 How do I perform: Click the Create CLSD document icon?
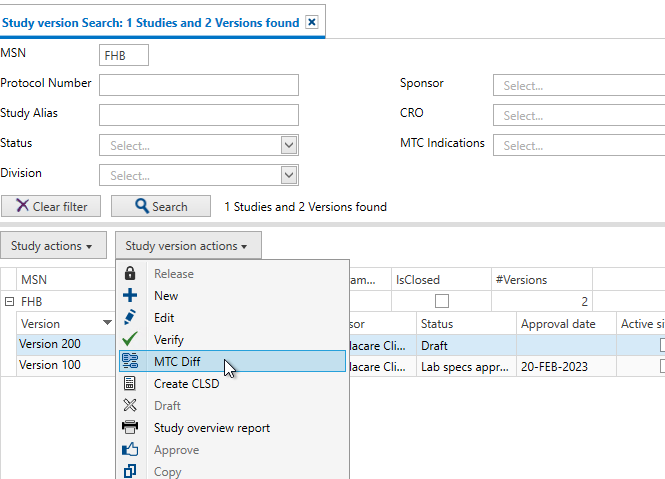tap(130, 384)
